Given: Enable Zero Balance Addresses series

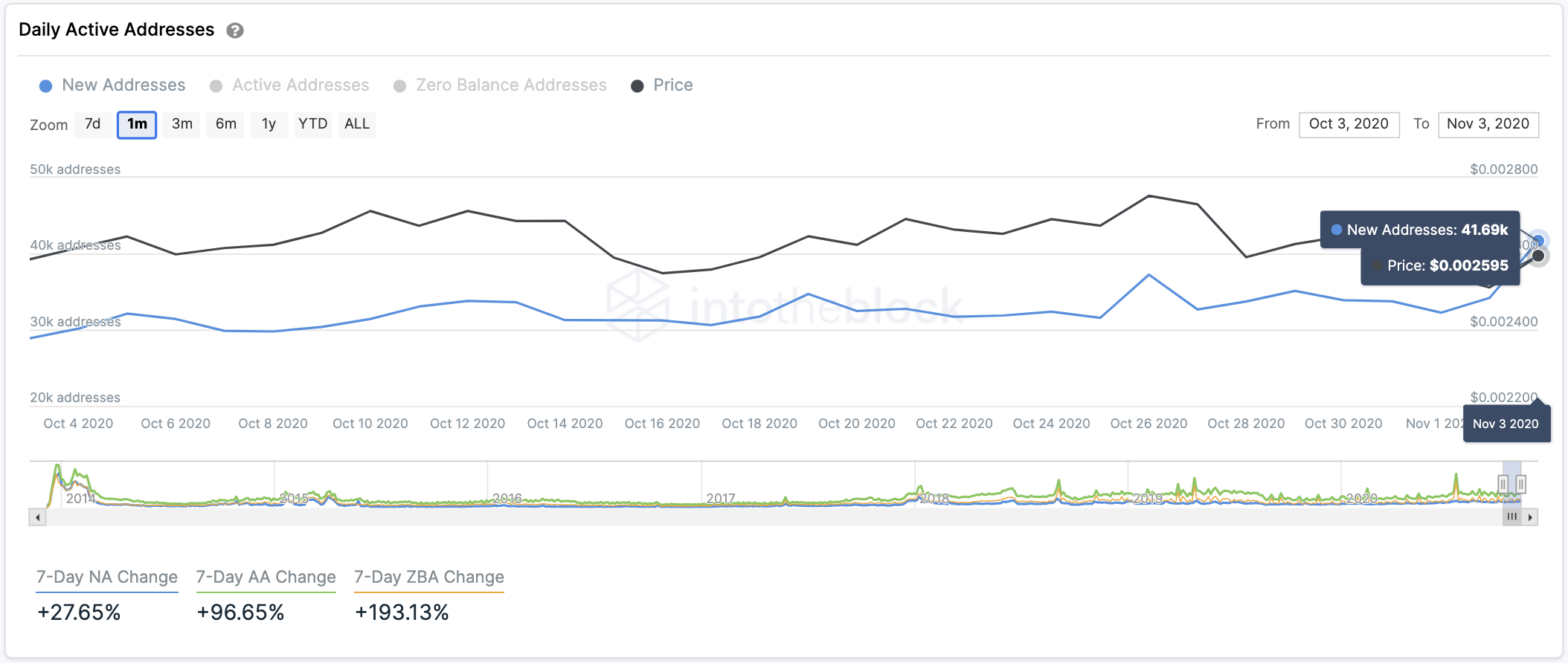Looking at the screenshot, I should 500,85.
